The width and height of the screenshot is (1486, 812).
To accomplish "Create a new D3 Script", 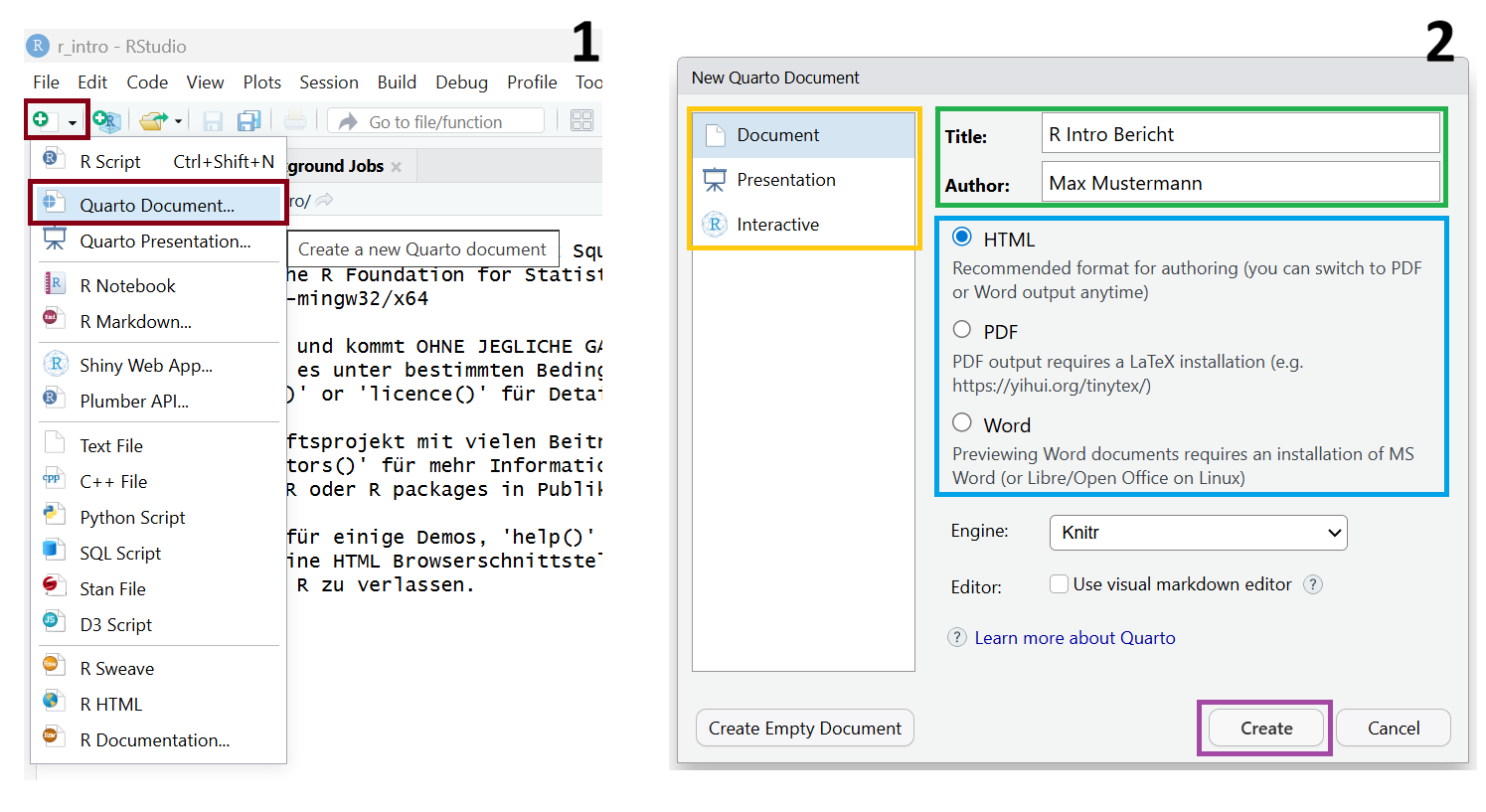I will point(158,624).
